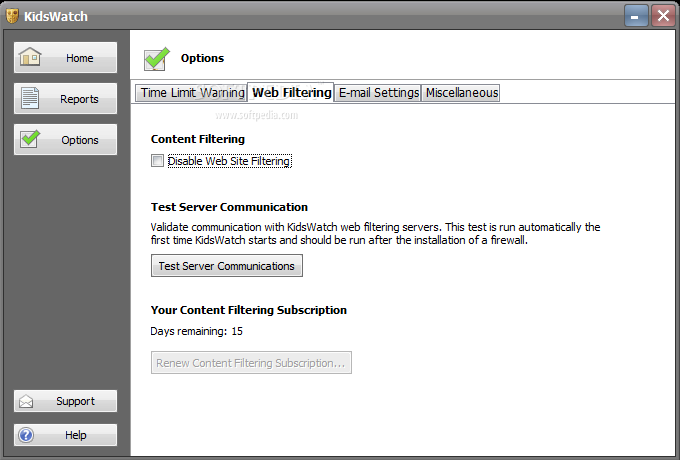Image resolution: width=680 pixels, height=460 pixels.
Task: Click Renew Content Filtering Subscription button
Action: coord(251,362)
